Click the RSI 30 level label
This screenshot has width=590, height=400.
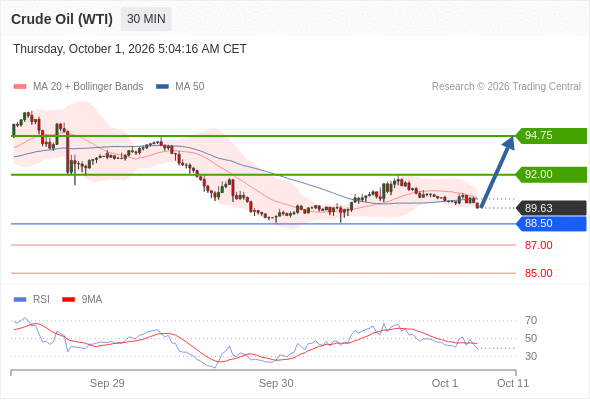click(531, 356)
